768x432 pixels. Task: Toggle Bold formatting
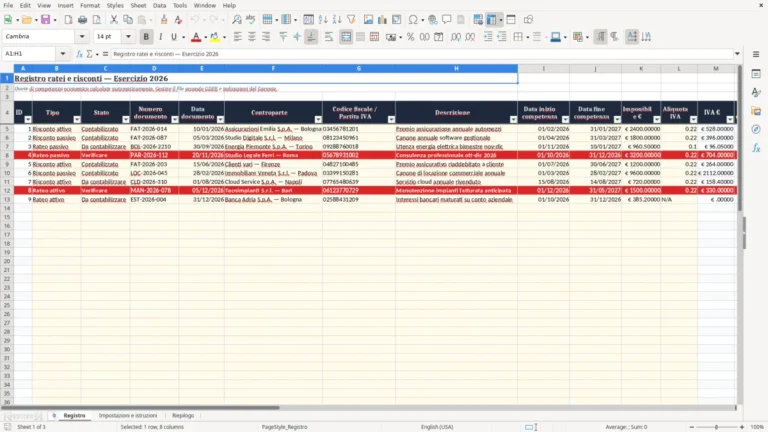point(146,37)
